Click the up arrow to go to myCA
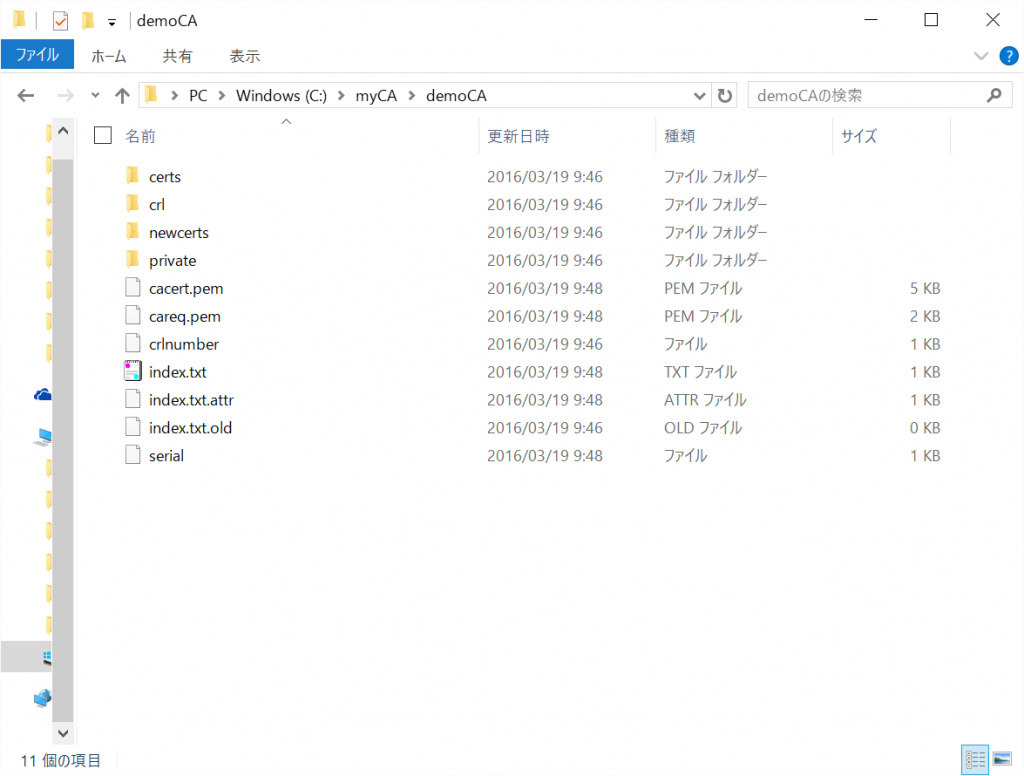Screen dimensions: 1024x776 pyautogui.click(x=121, y=95)
